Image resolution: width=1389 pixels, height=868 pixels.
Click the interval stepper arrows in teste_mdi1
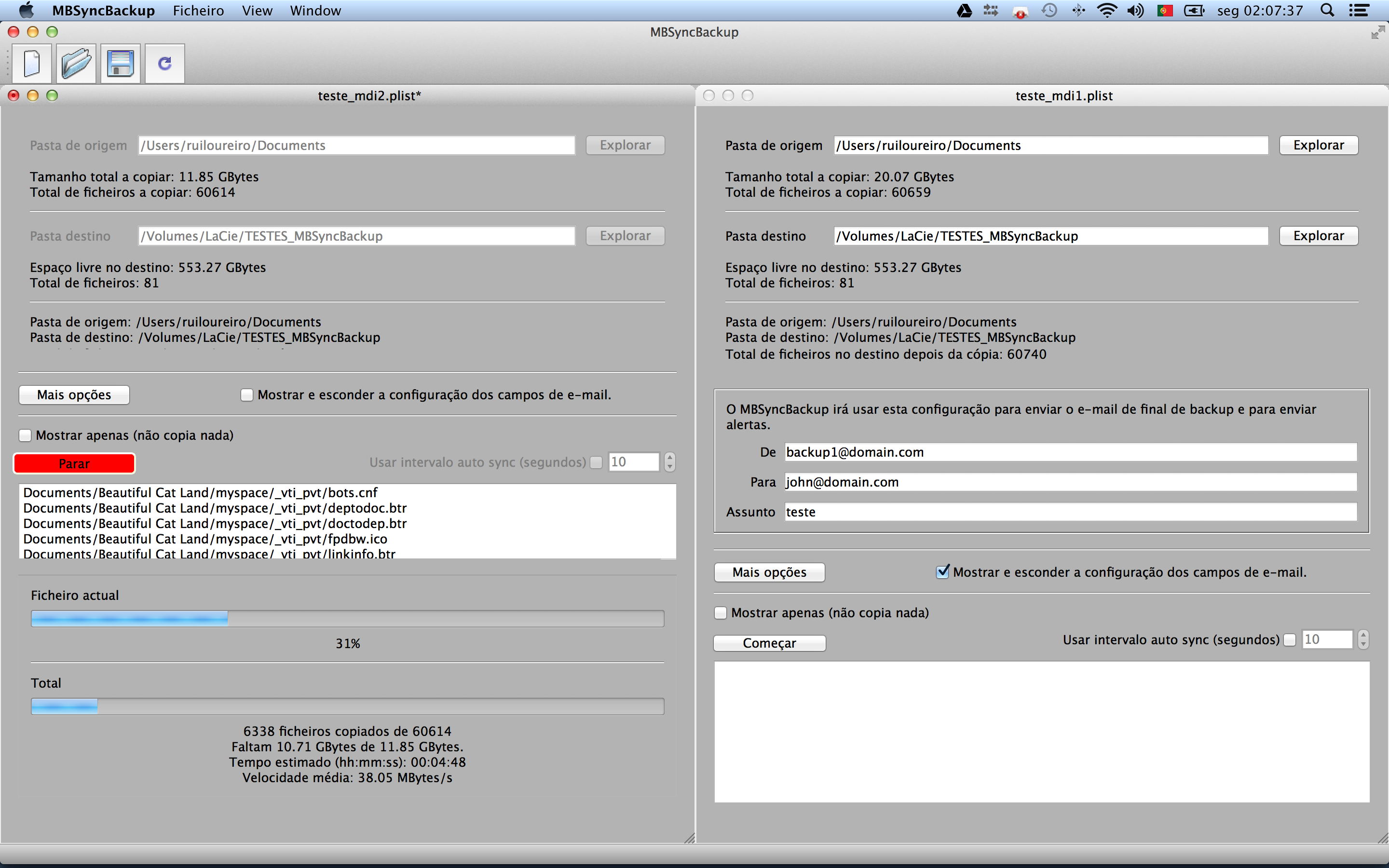[x=1363, y=639]
